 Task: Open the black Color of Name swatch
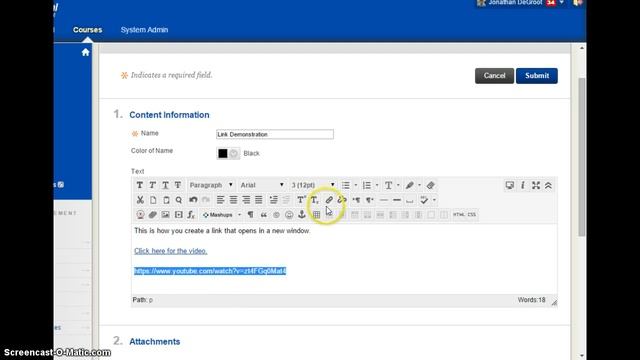pos(222,153)
